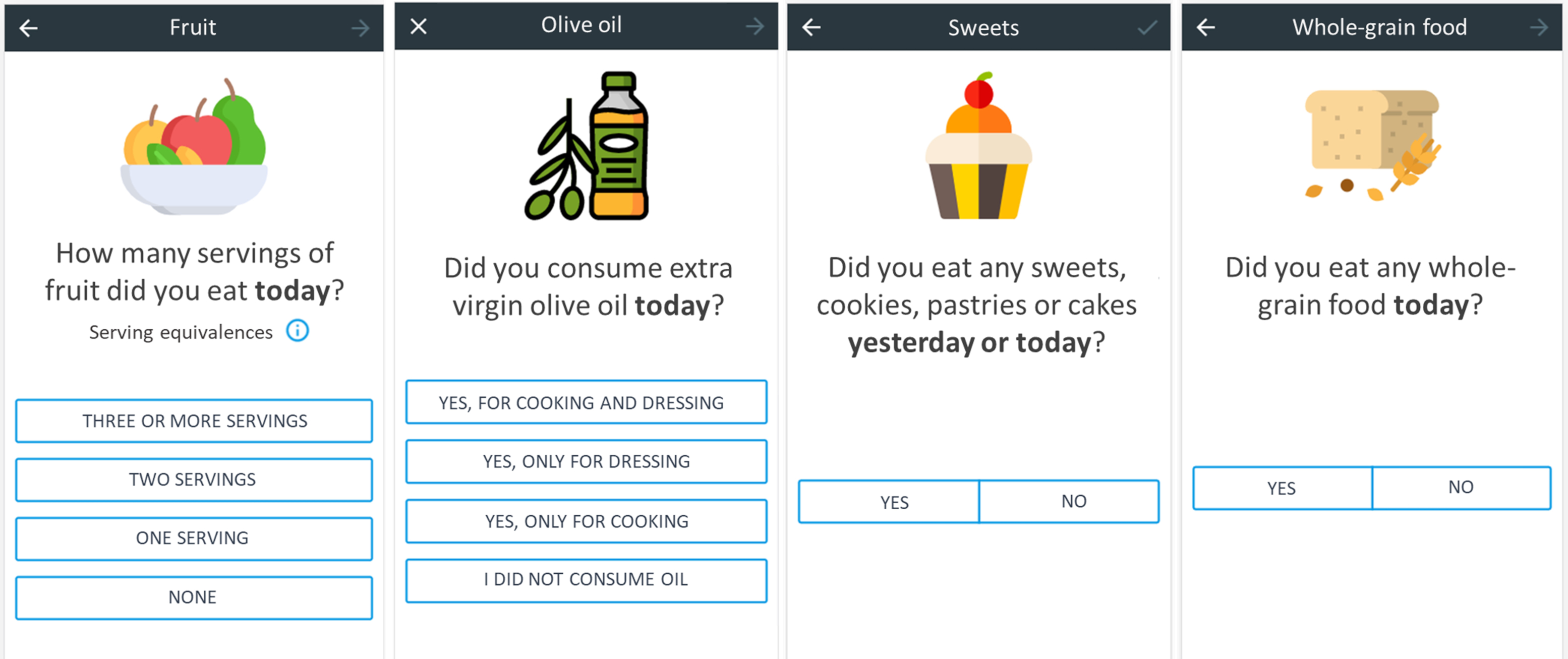The image size is (1568, 659).
Task: Close the Olive oil screen
Action: click(419, 26)
